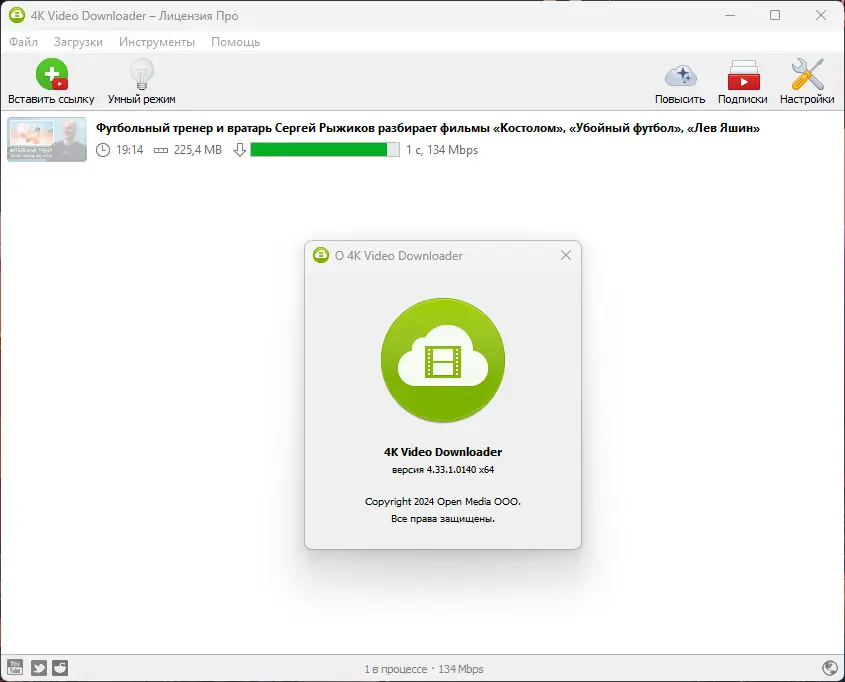This screenshot has width=845, height=682.
Task: Click the 4K Video Downloader logo in dialog
Action: point(442,360)
